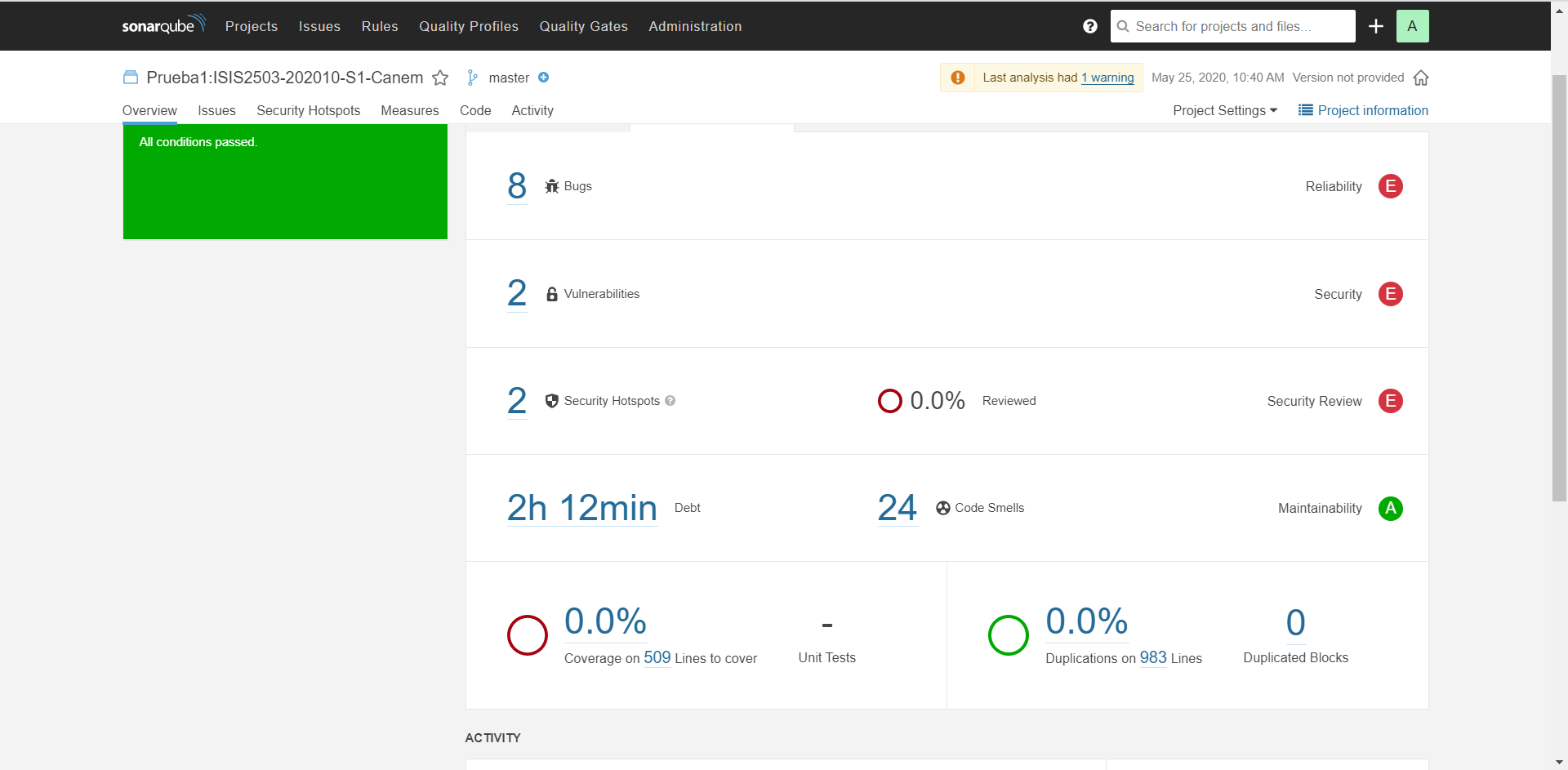The image size is (1568, 770).
Task: Click the 0.0% Reviewed value
Action: tap(938, 401)
